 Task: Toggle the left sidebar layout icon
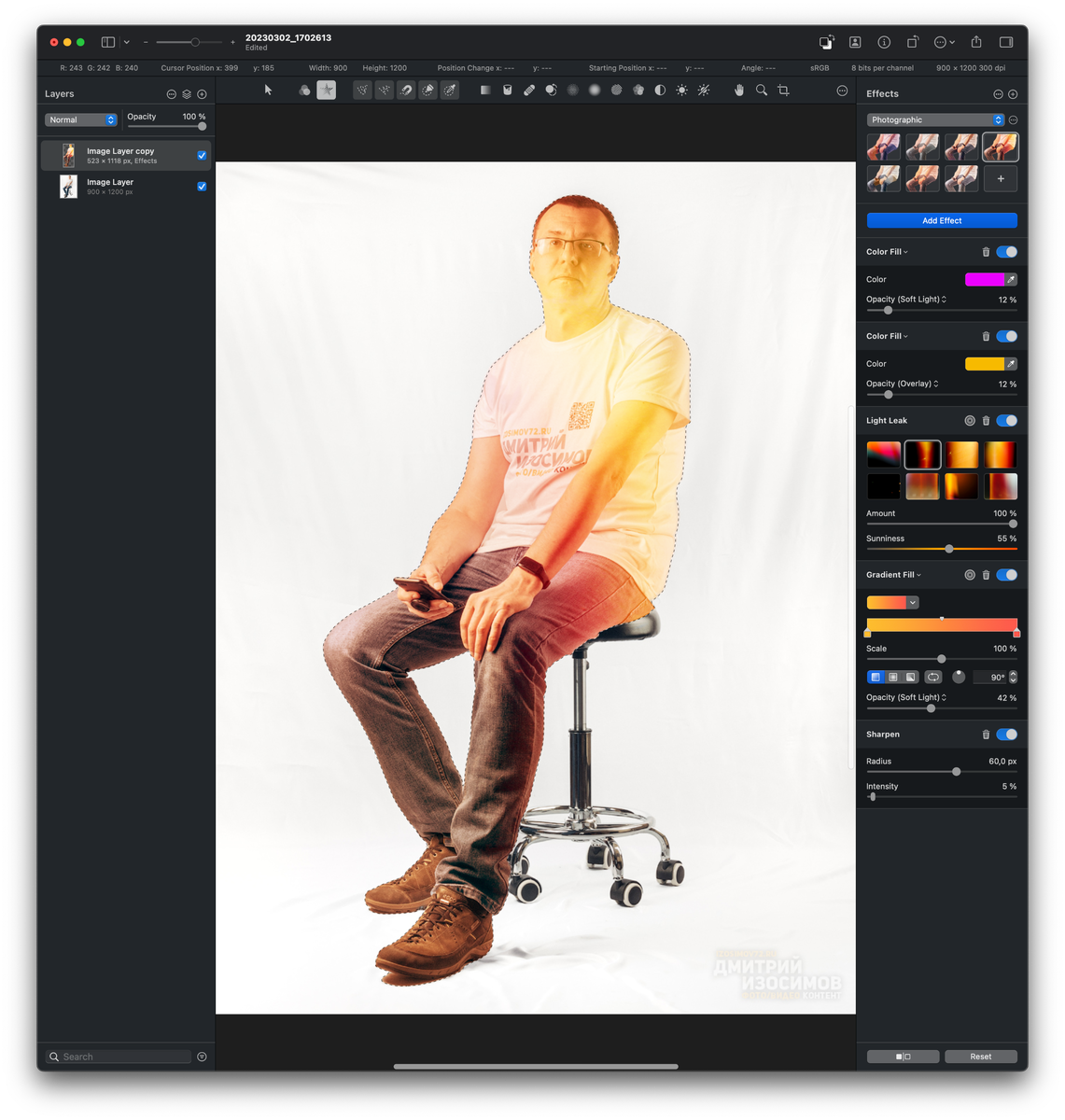108,42
